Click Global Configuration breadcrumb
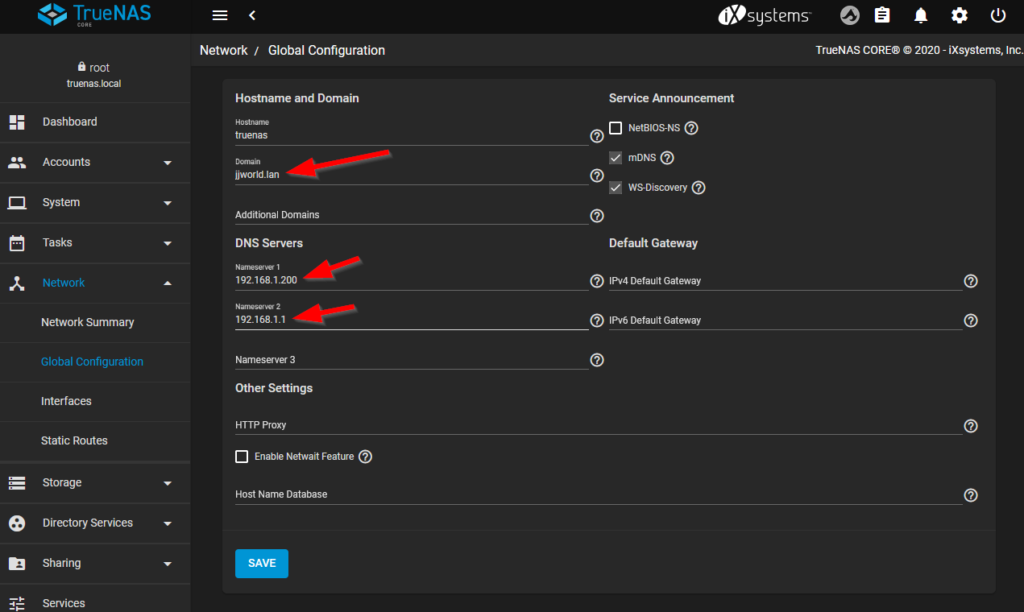1024x612 pixels. pos(327,50)
